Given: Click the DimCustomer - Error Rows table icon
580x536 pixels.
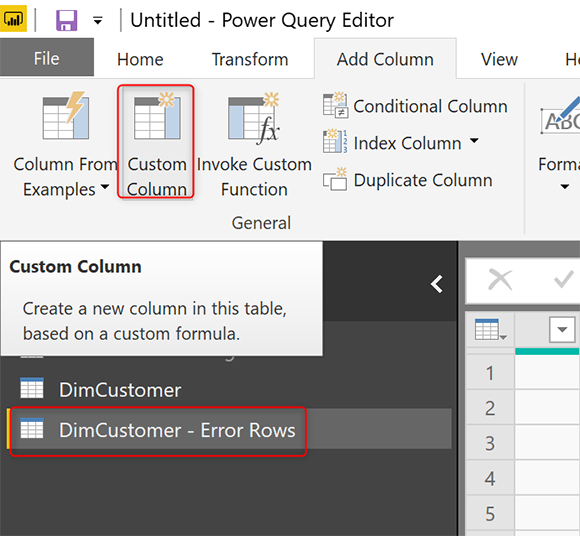Looking at the screenshot, I should (x=32, y=428).
